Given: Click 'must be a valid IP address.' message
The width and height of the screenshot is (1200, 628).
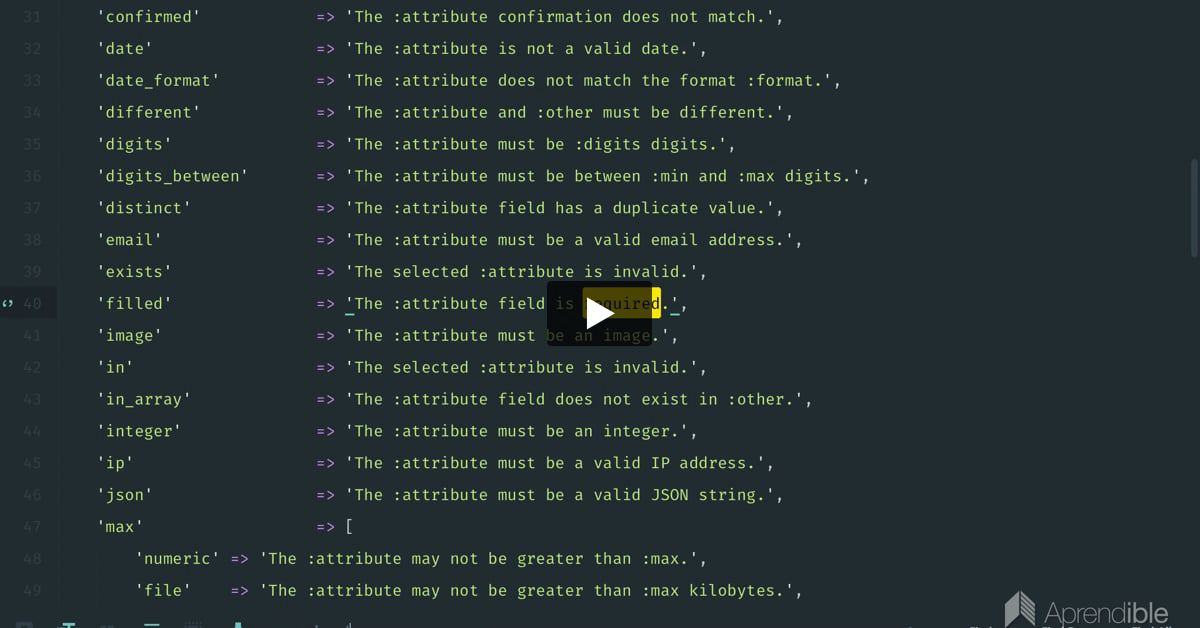Looking at the screenshot, I should [x=631, y=464].
